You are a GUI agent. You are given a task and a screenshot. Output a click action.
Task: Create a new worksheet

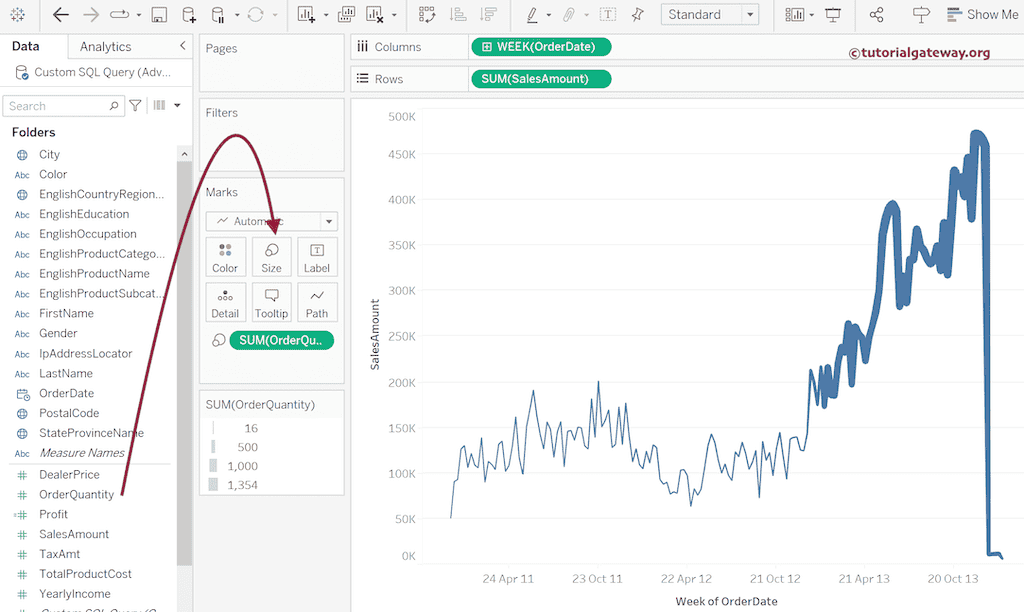coord(307,14)
